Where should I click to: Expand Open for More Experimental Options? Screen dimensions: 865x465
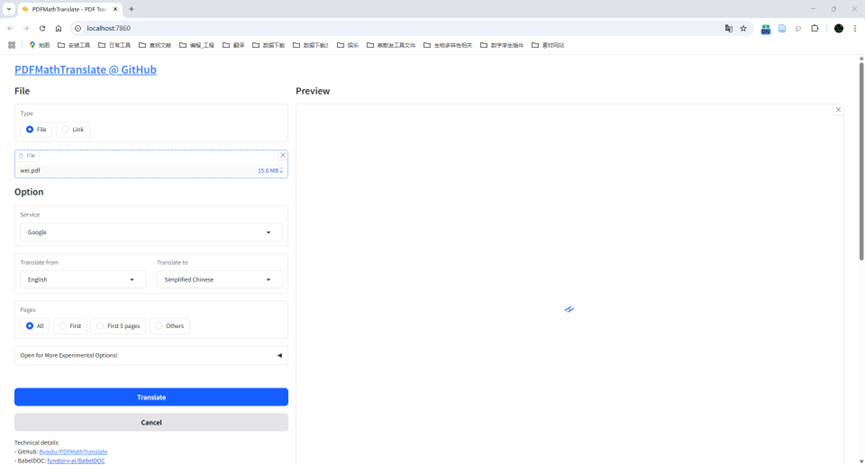point(151,355)
